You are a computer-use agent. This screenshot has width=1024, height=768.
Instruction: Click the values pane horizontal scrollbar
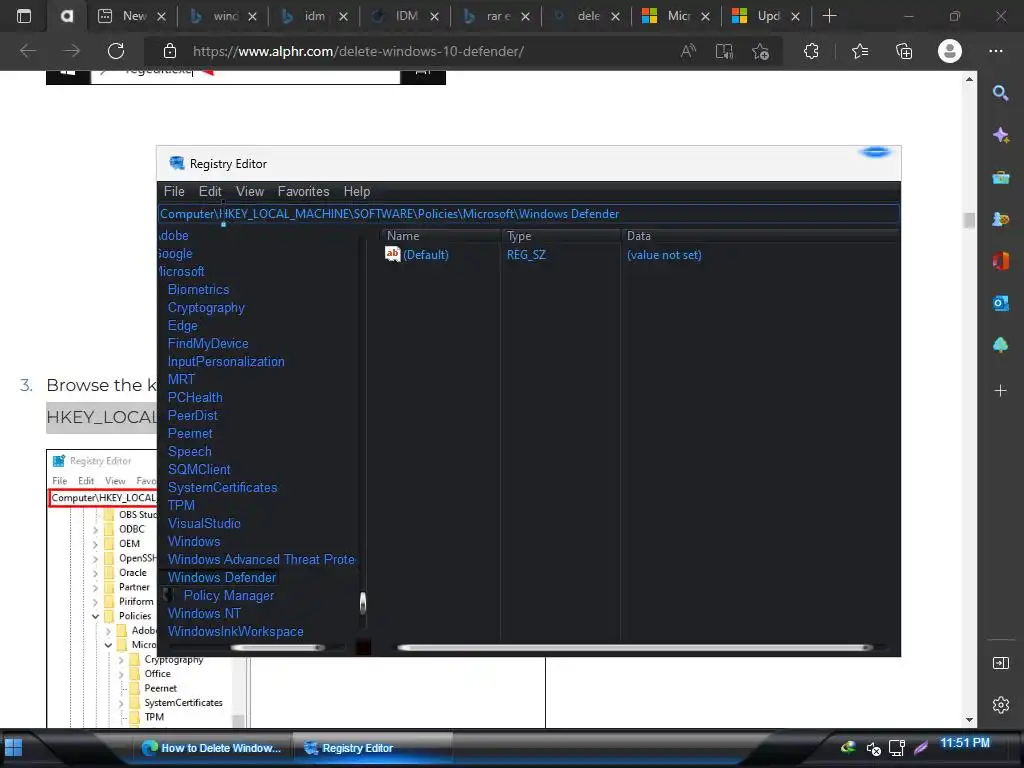635,648
